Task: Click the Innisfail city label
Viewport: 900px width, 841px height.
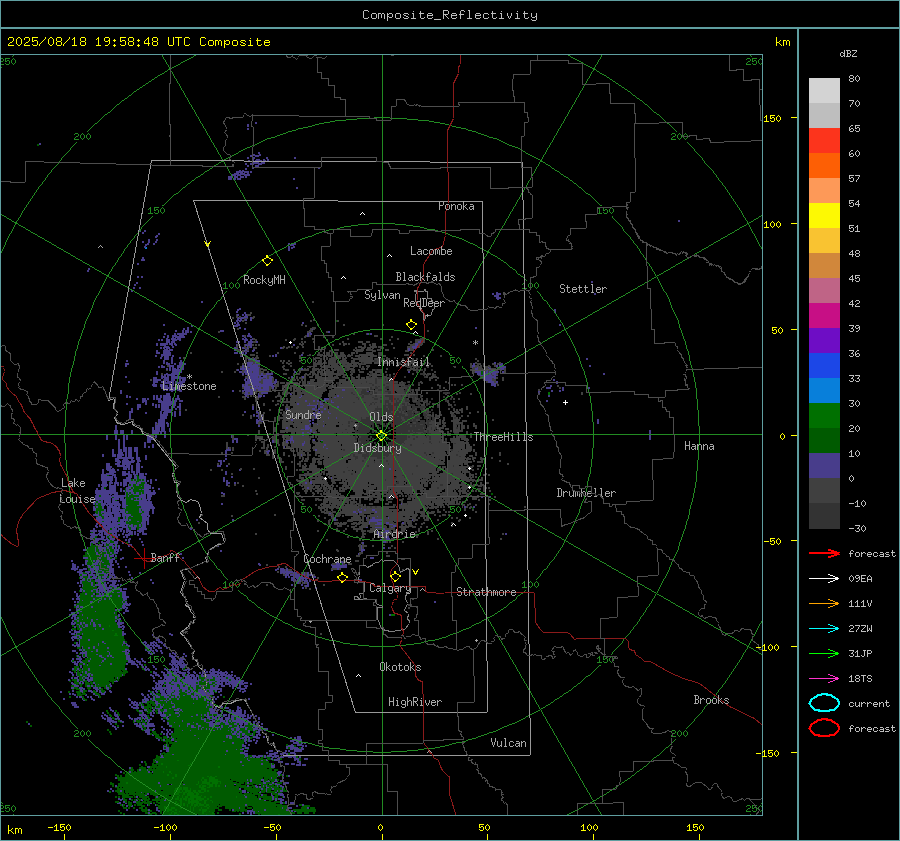Action: (404, 362)
